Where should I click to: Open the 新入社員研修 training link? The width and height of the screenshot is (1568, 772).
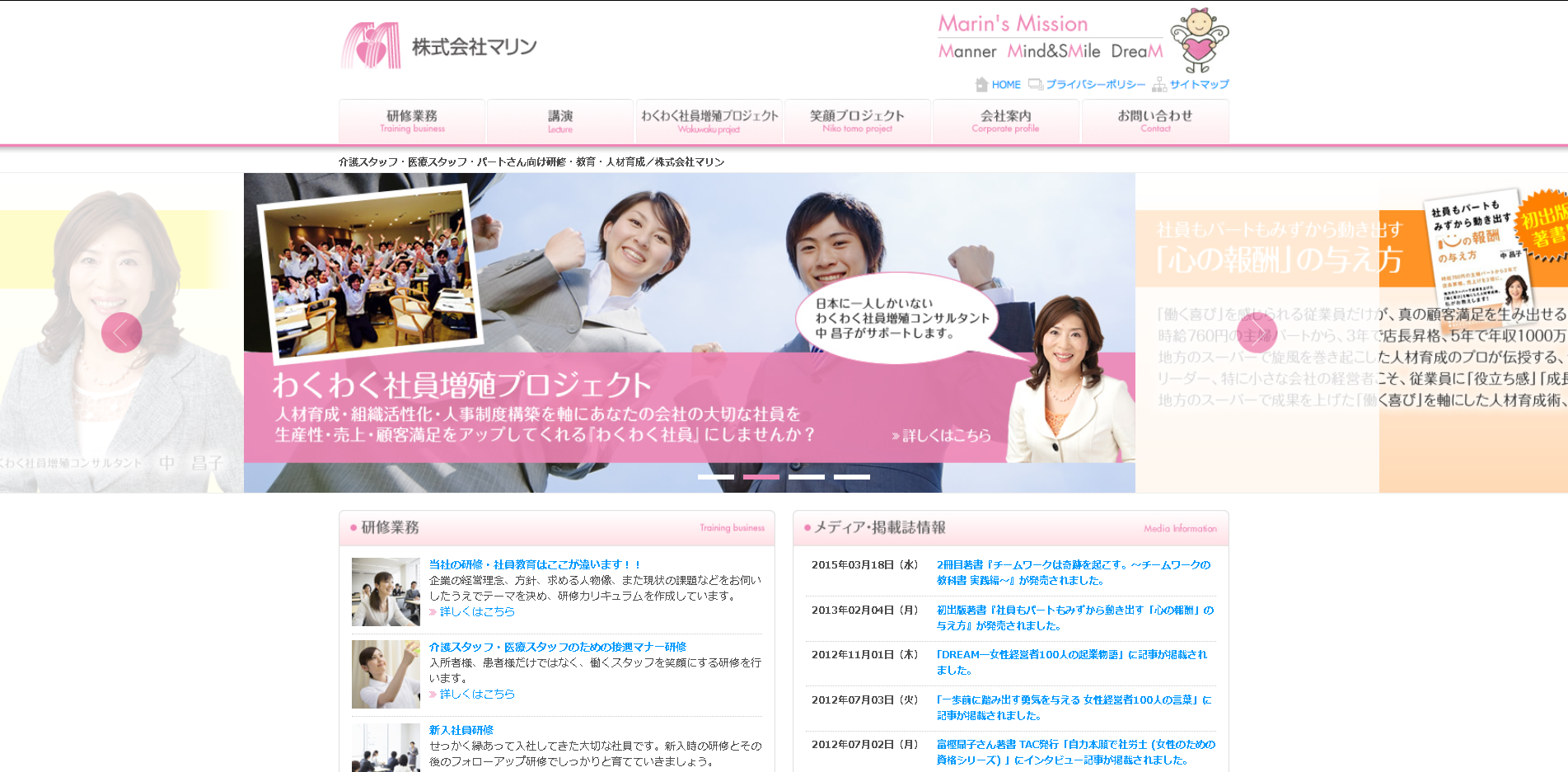460,730
